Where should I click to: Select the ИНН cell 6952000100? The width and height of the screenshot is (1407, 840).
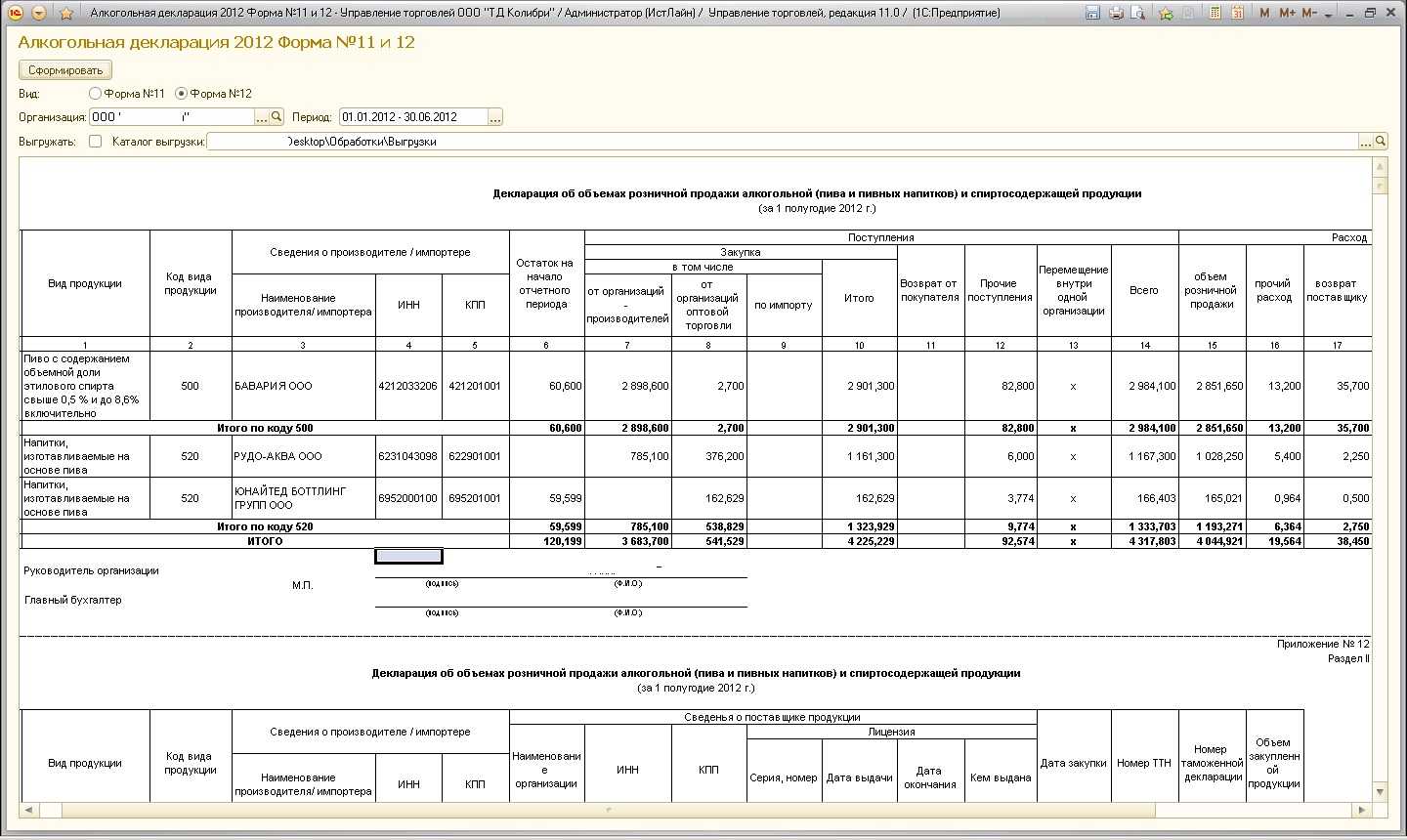408,498
